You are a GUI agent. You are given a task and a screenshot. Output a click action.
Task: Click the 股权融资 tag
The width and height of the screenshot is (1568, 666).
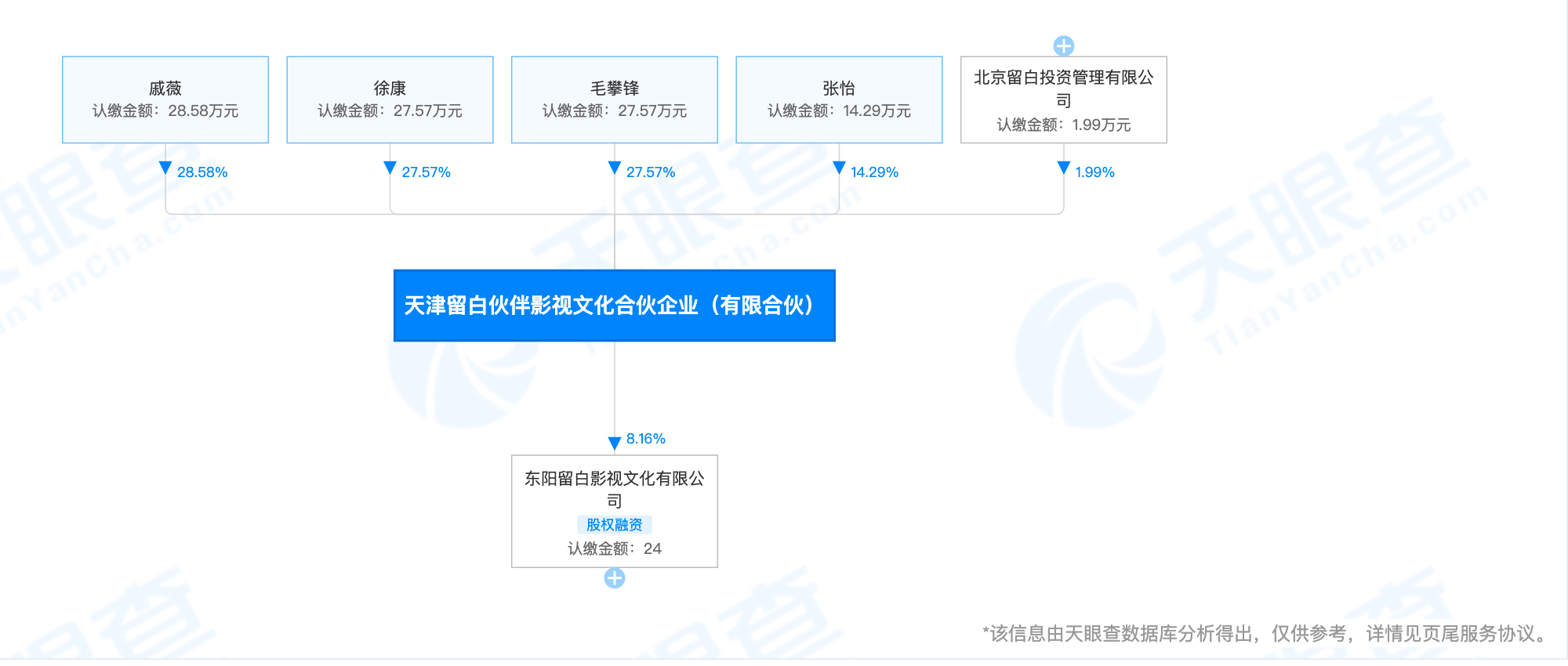pyautogui.click(x=615, y=524)
